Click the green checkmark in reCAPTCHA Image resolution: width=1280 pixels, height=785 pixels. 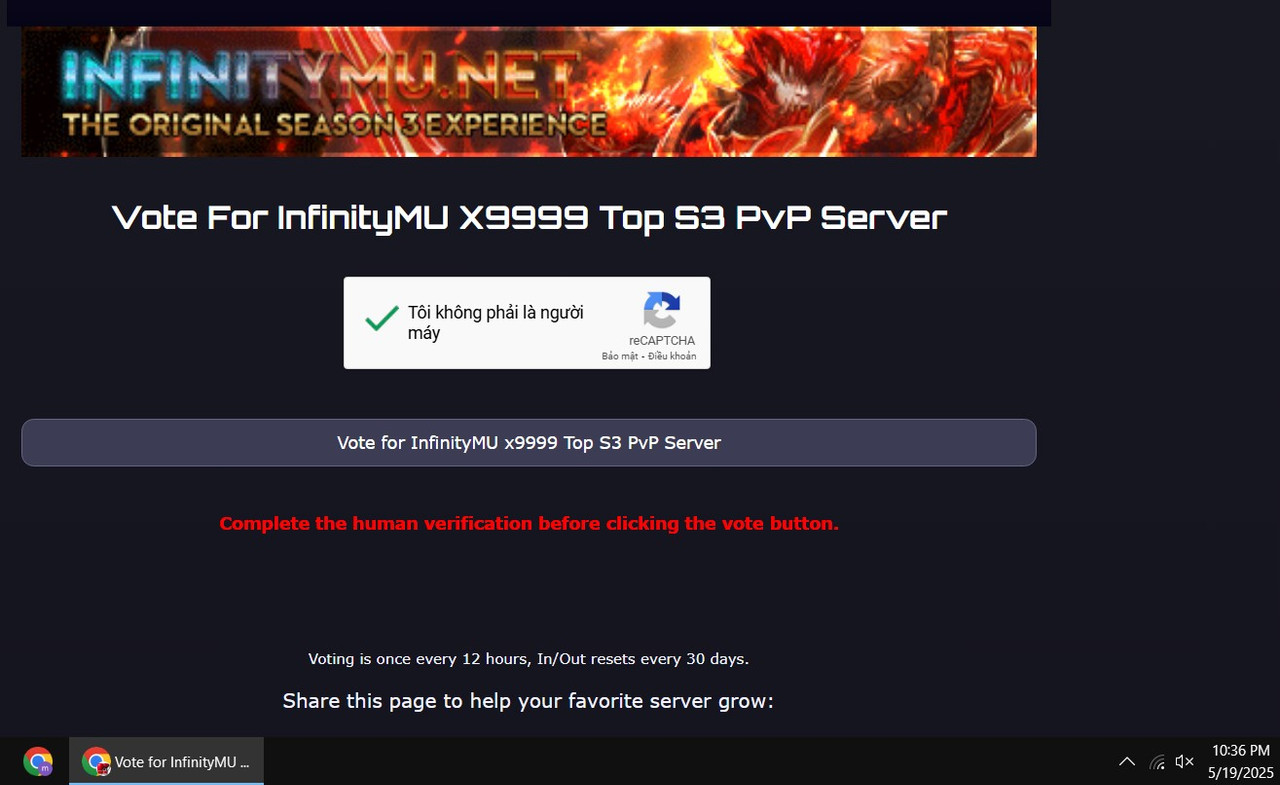(x=382, y=319)
